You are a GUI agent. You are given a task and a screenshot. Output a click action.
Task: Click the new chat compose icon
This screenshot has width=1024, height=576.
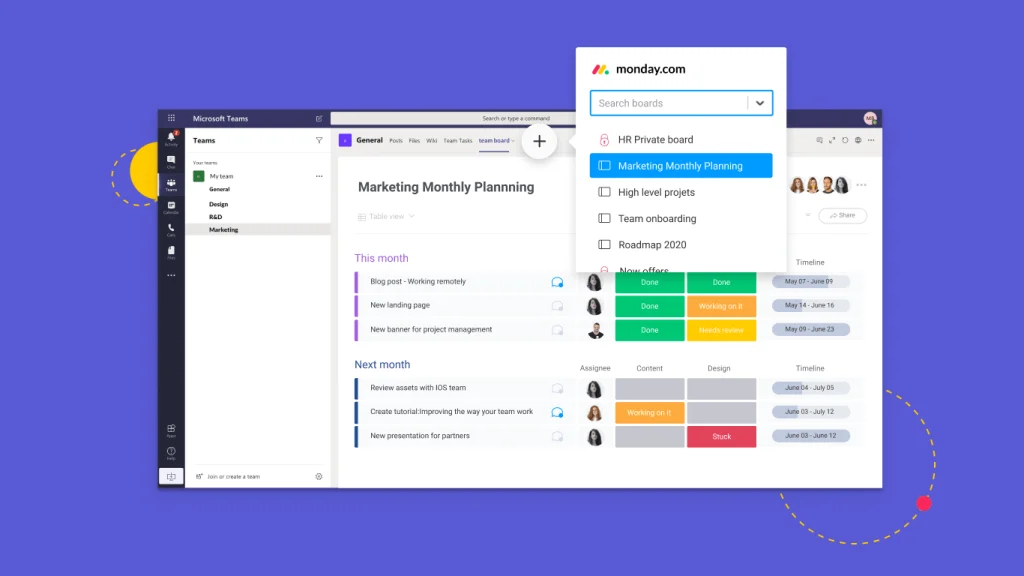tap(319, 118)
